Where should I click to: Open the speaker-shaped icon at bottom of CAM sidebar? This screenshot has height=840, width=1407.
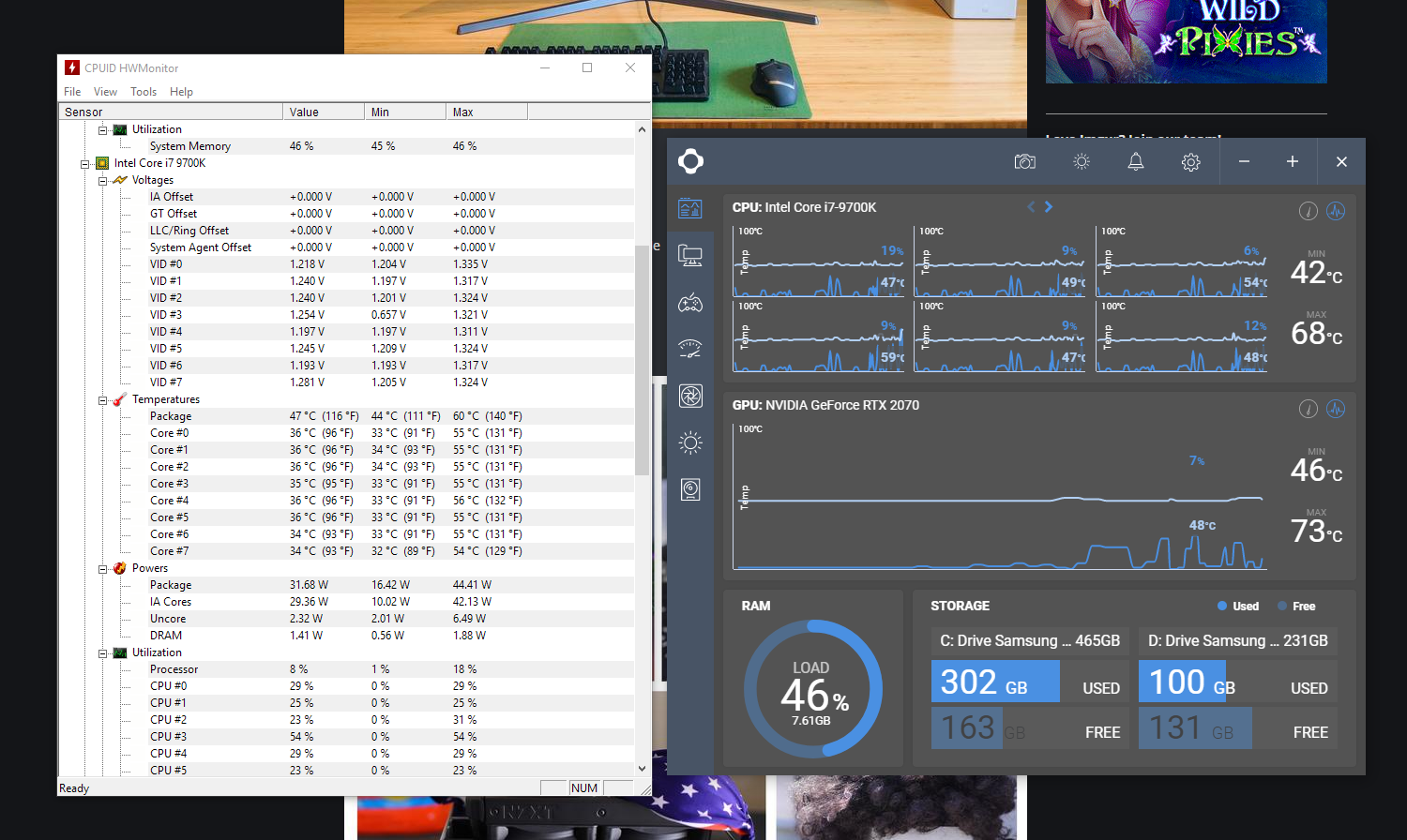pyautogui.click(x=690, y=489)
